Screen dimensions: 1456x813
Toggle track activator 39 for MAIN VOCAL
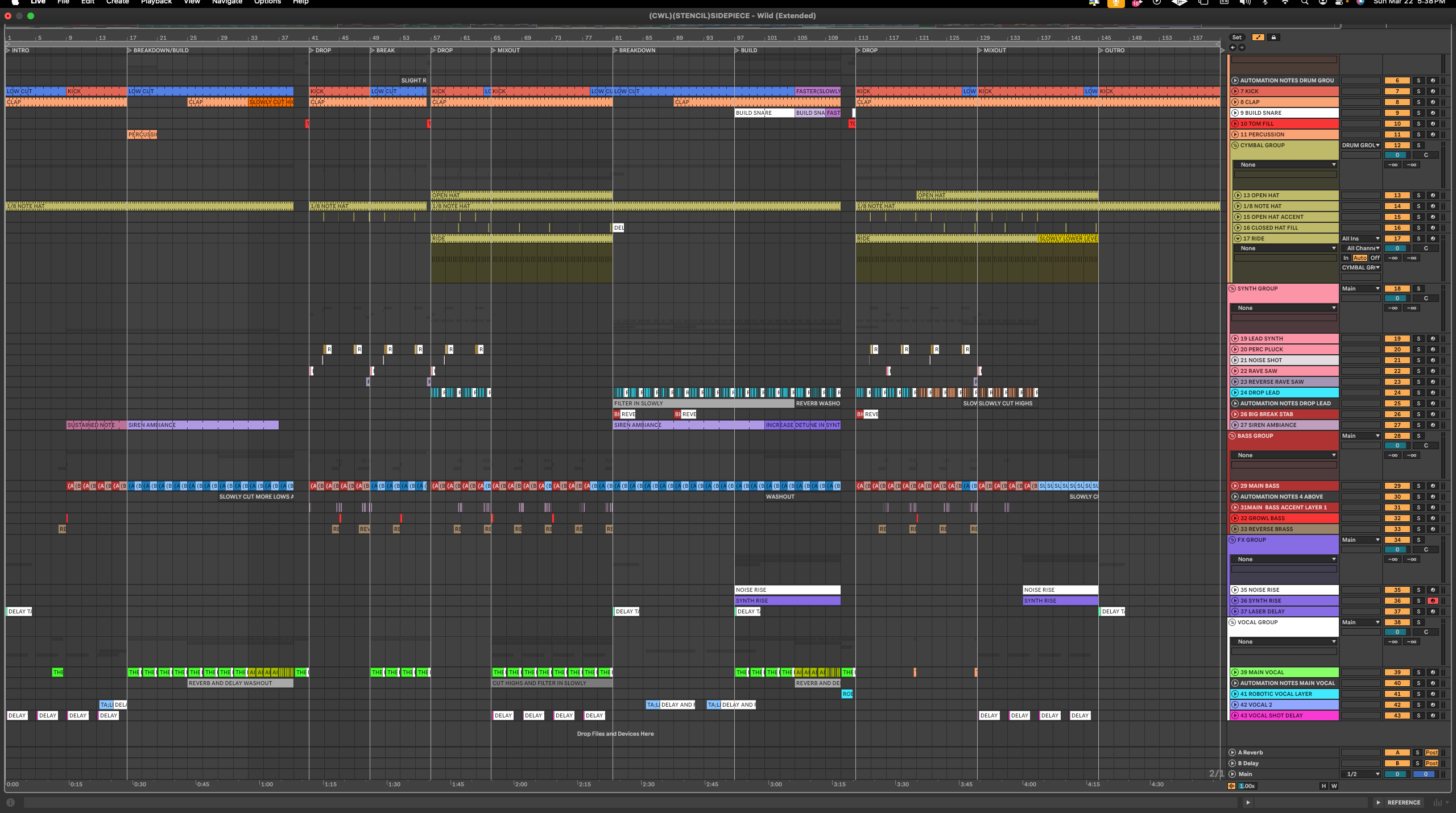(x=1397, y=673)
